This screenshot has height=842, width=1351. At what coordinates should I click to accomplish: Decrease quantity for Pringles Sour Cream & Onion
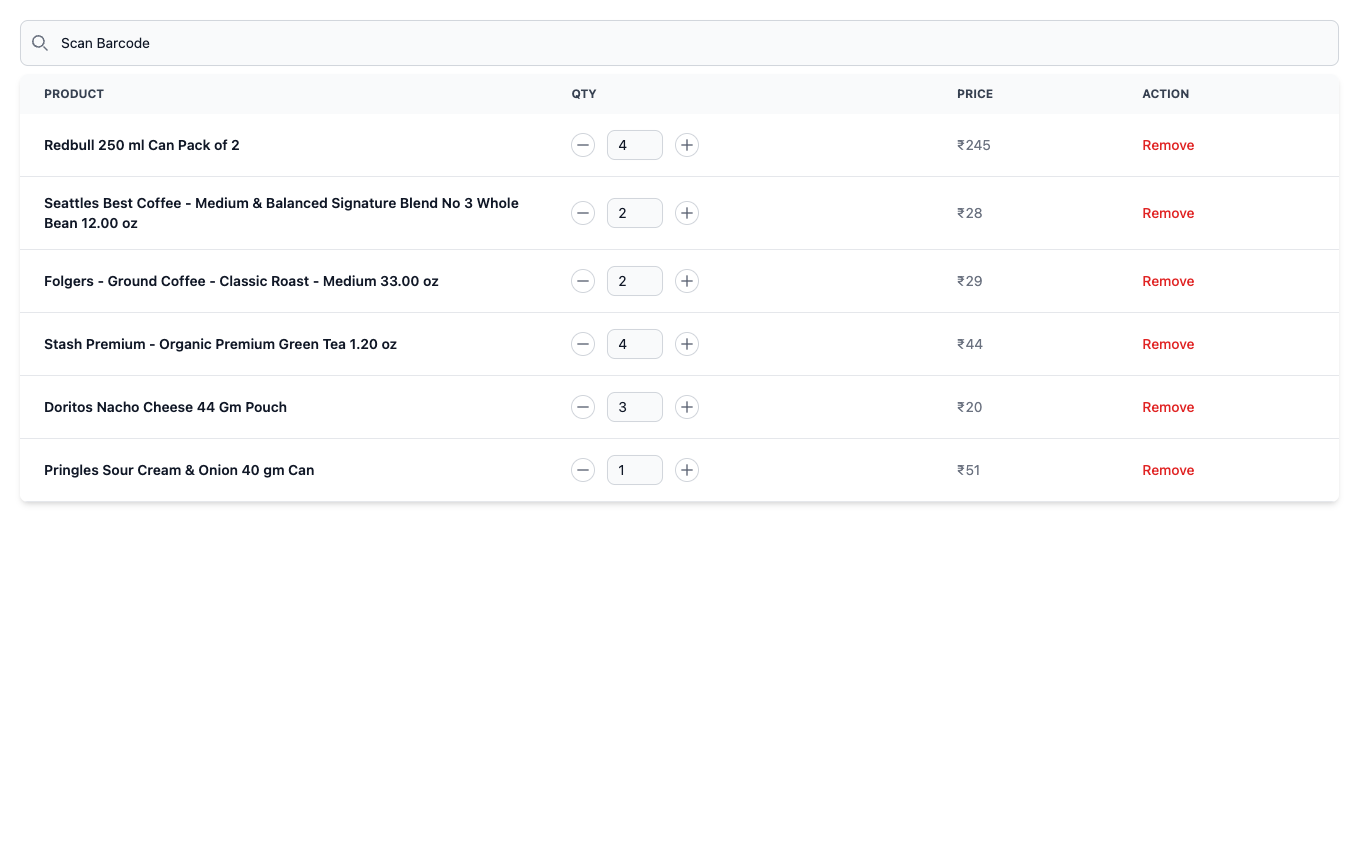pyautogui.click(x=583, y=470)
